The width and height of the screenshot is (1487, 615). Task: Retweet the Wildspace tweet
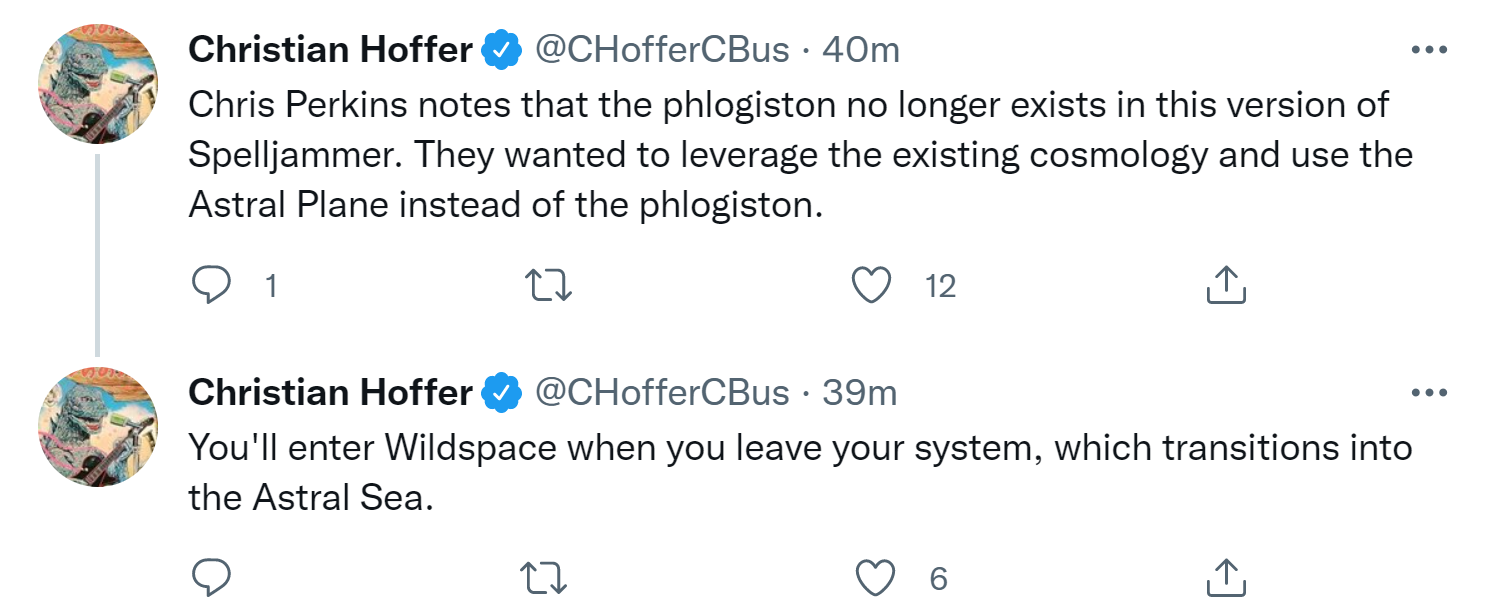[548, 578]
